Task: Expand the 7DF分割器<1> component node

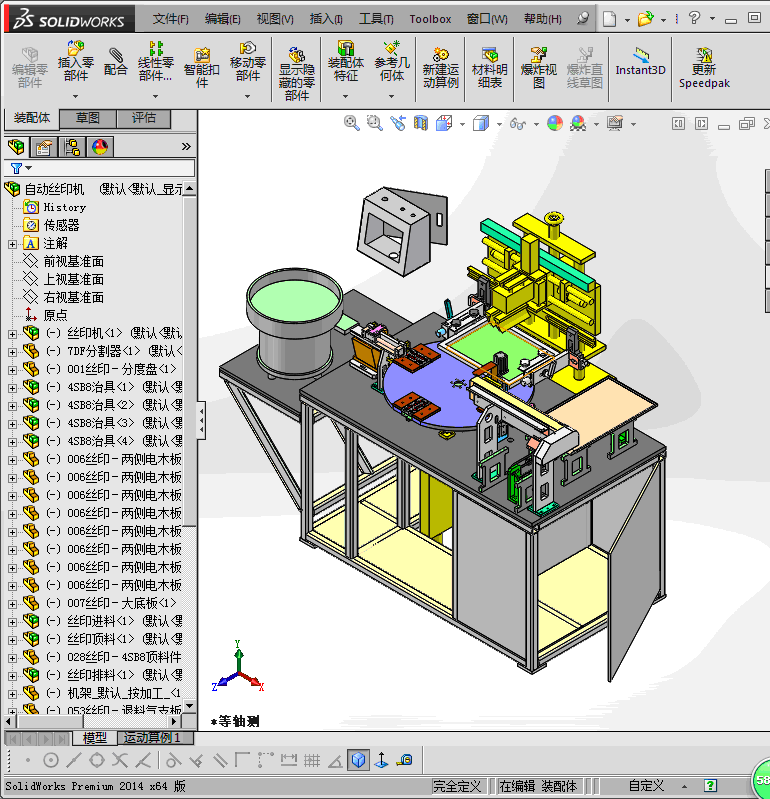Action: (x=12, y=352)
